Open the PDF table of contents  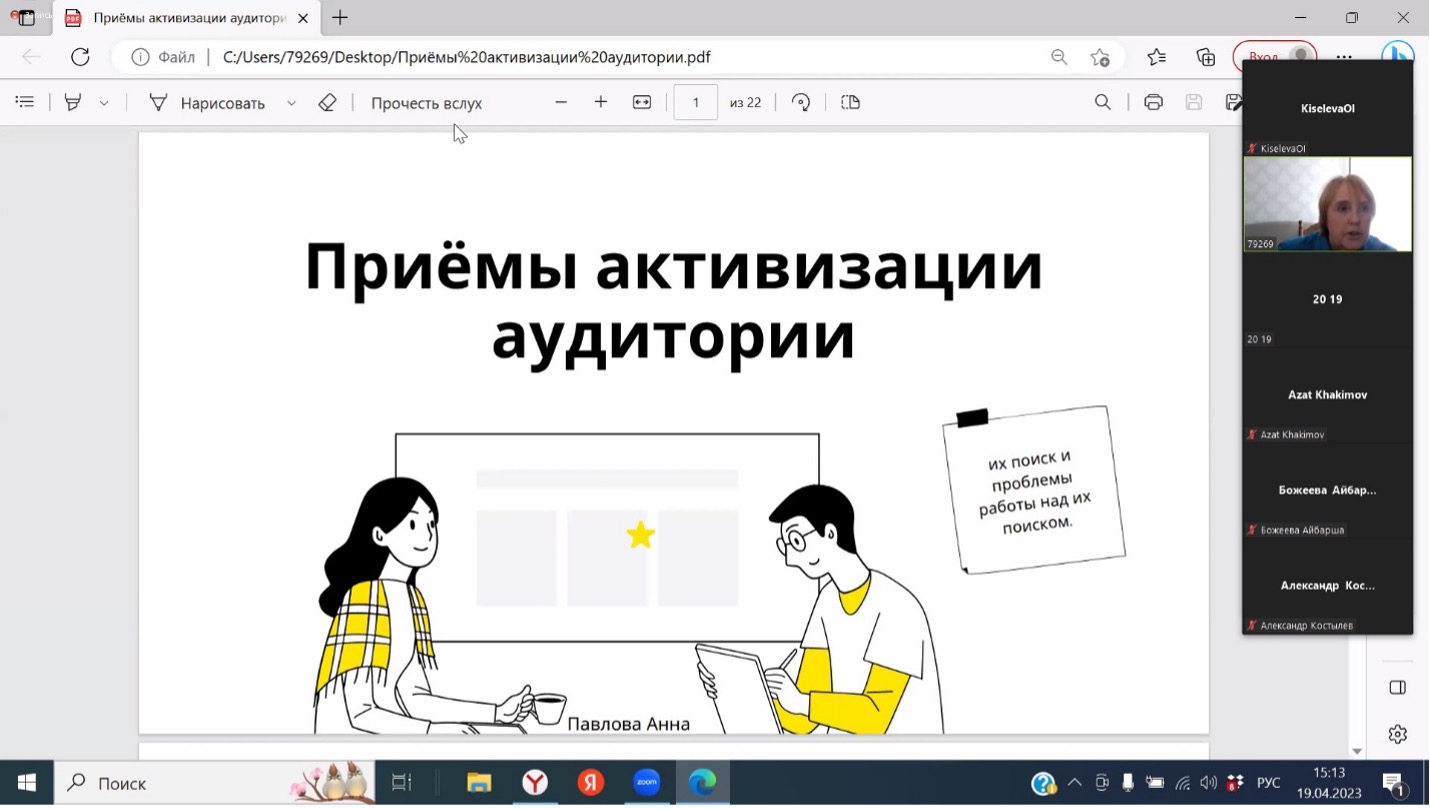click(25, 102)
